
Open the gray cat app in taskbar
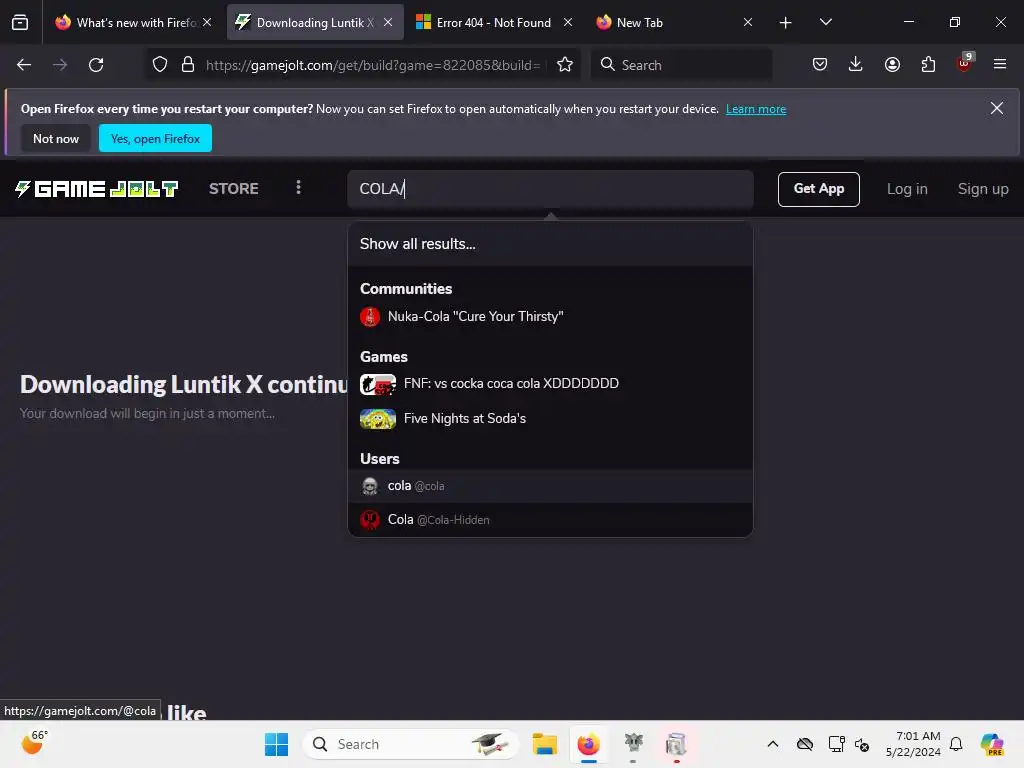[633, 744]
